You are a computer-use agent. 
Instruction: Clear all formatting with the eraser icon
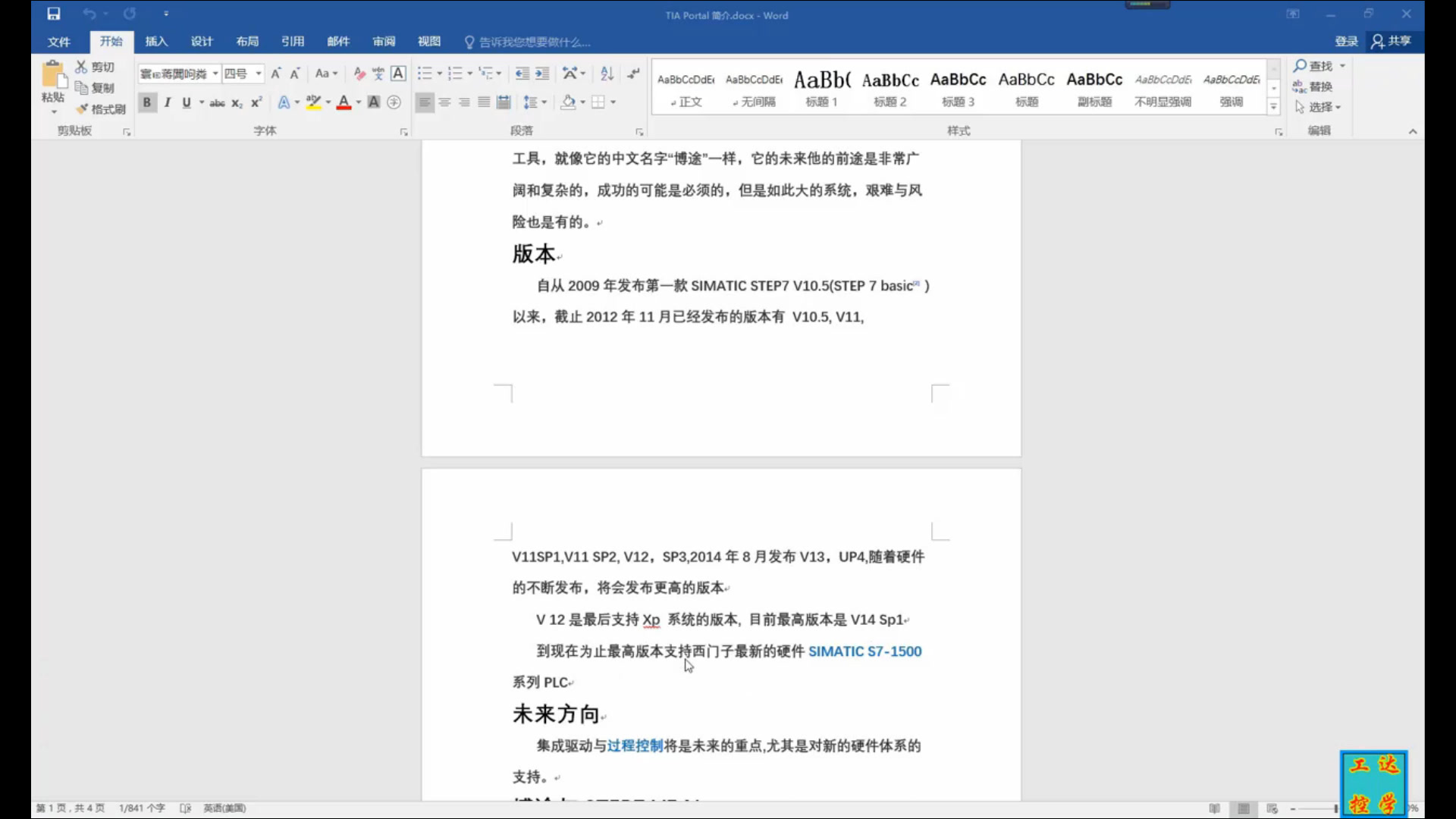[359, 74]
